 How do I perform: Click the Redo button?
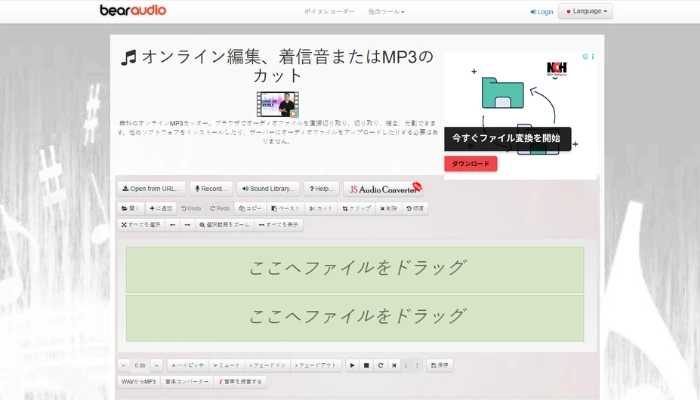pos(220,208)
